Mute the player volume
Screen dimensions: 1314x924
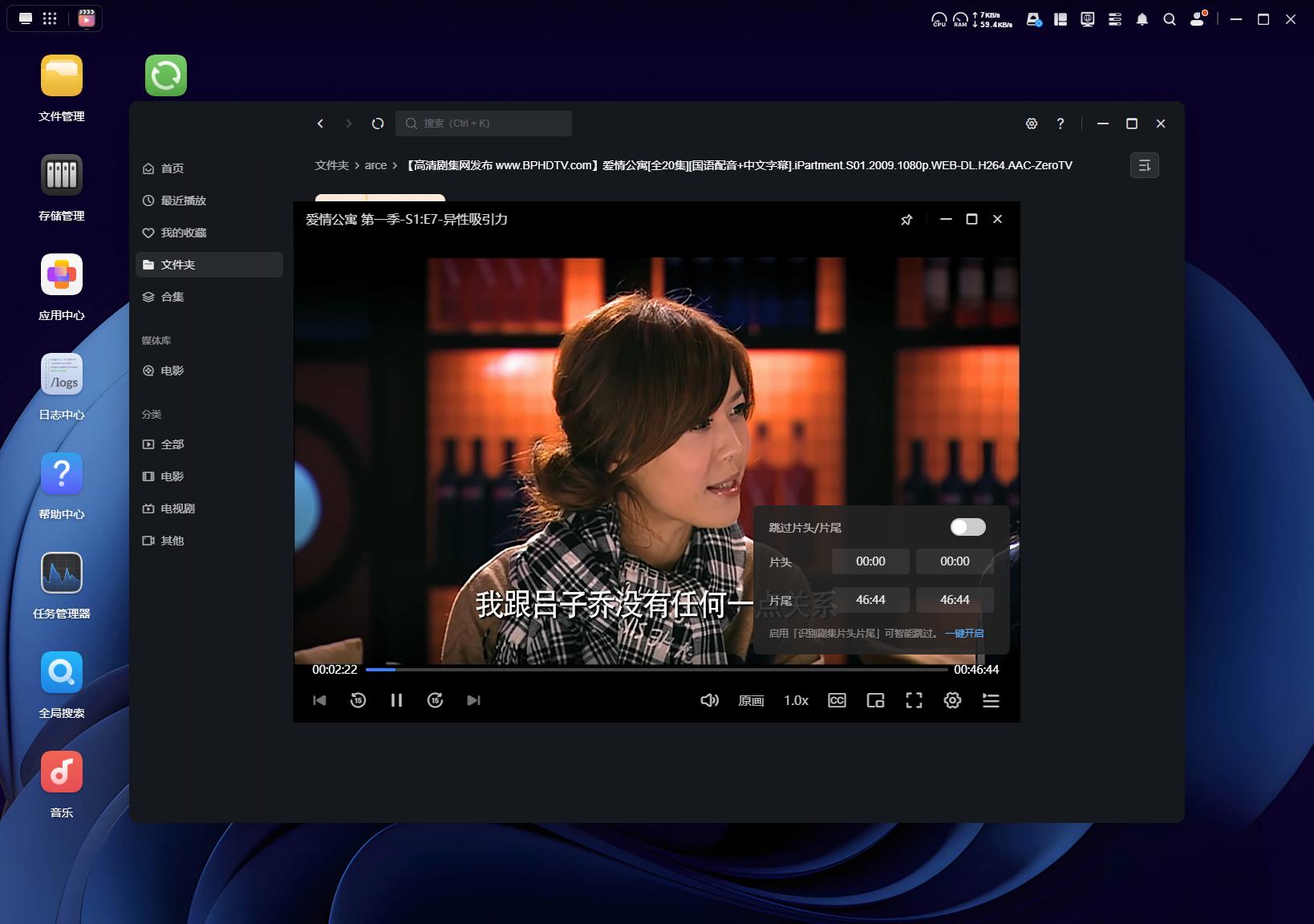click(709, 700)
